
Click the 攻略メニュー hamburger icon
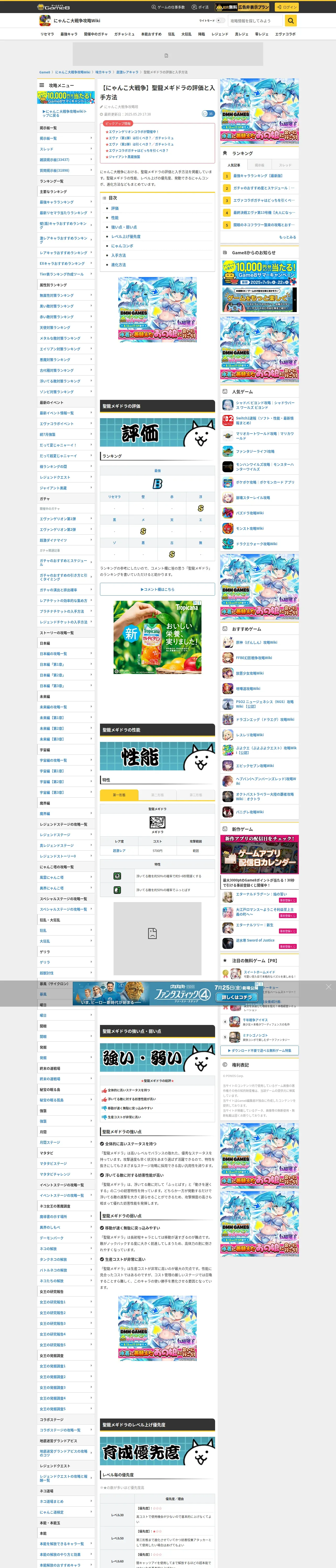(x=42, y=85)
